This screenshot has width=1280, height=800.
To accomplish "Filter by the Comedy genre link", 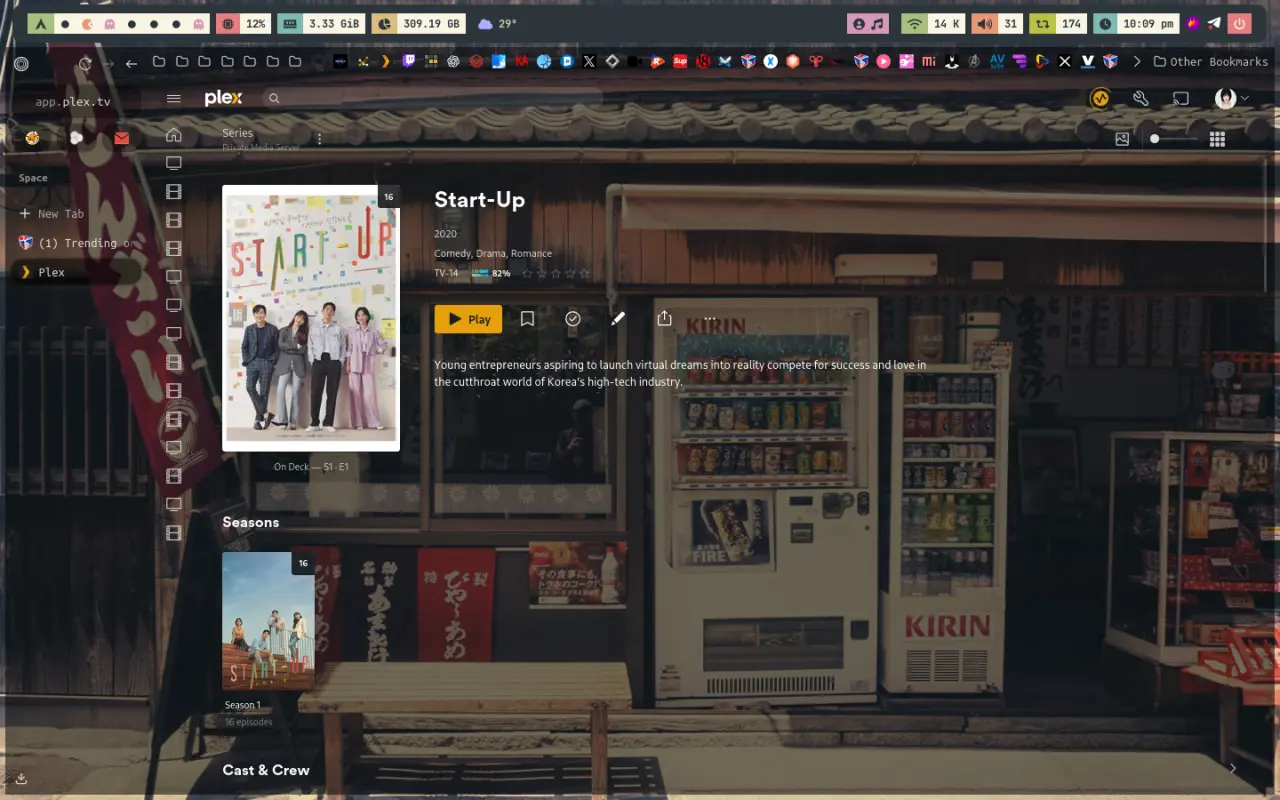I will tap(452, 254).
